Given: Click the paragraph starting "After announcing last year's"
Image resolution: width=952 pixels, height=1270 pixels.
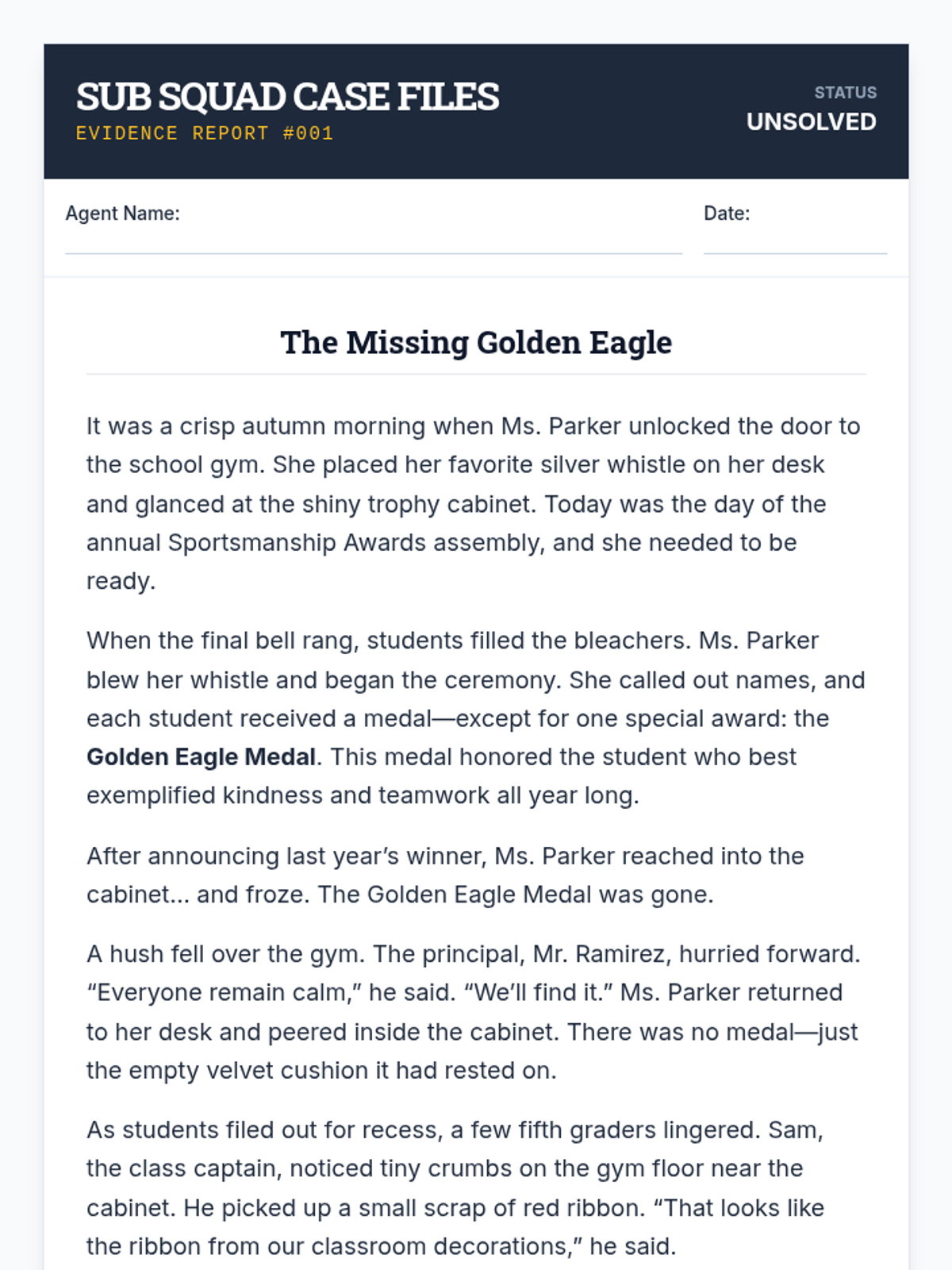Looking at the screenshot, I should (445, 875).
